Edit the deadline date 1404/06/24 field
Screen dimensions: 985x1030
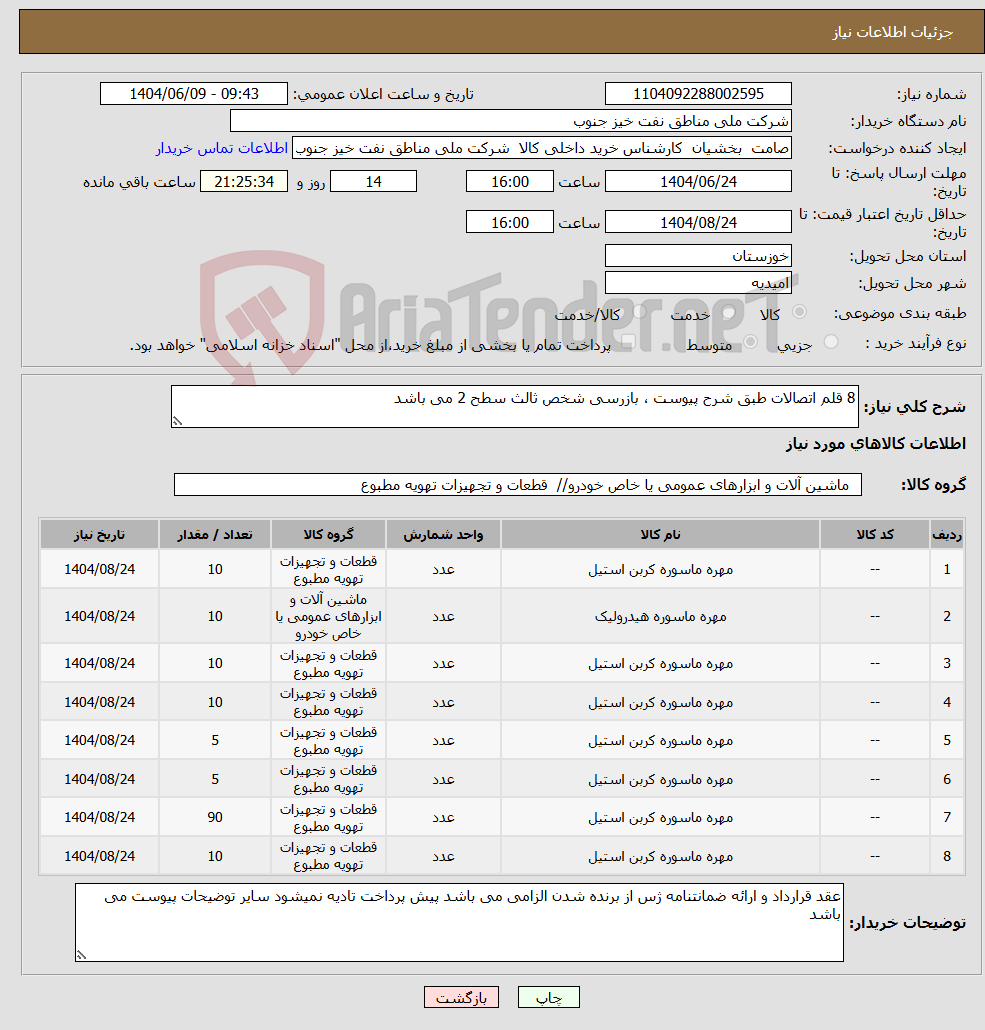(x=698, y=181)
